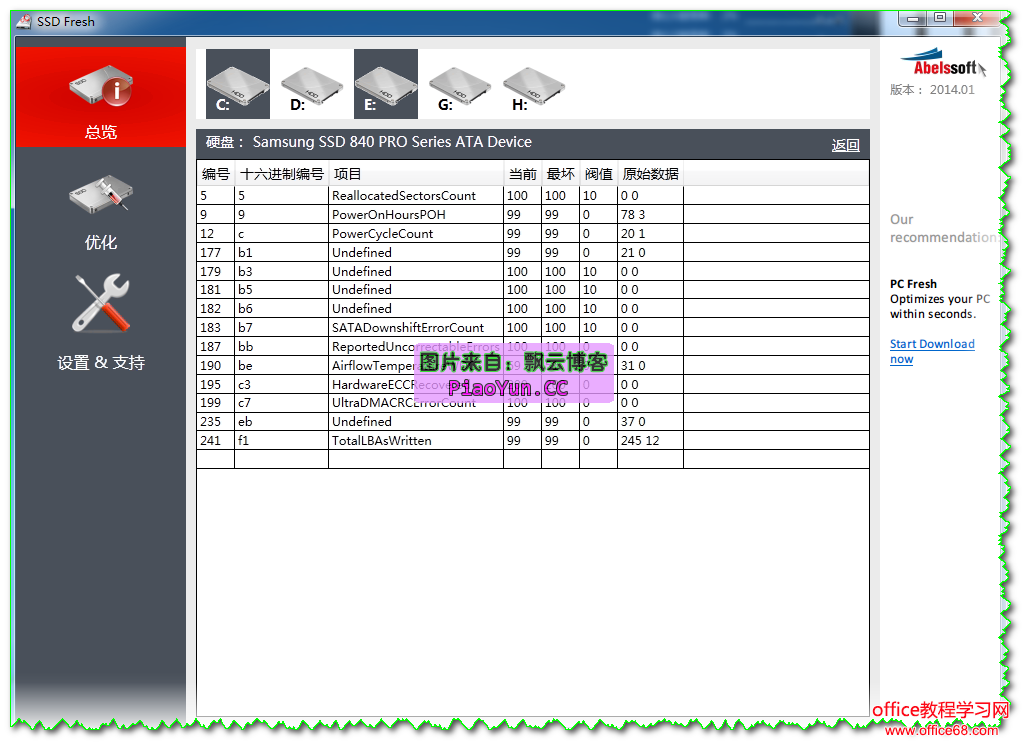
Task: Select the PowerCycleCount row
Action: 533,233
